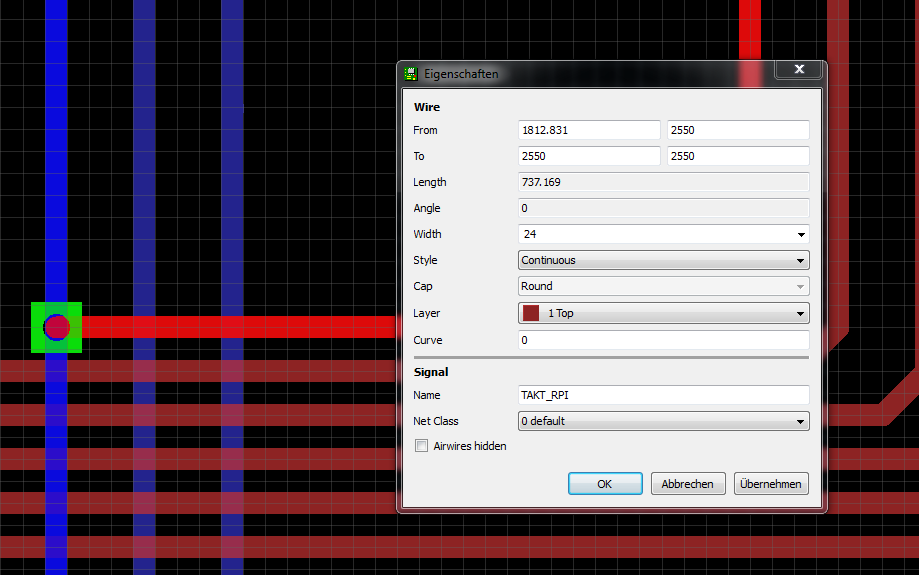Edit the signal Name field TAKT_RPI
This screenshot has width=919, height=575.
[663, 395]
